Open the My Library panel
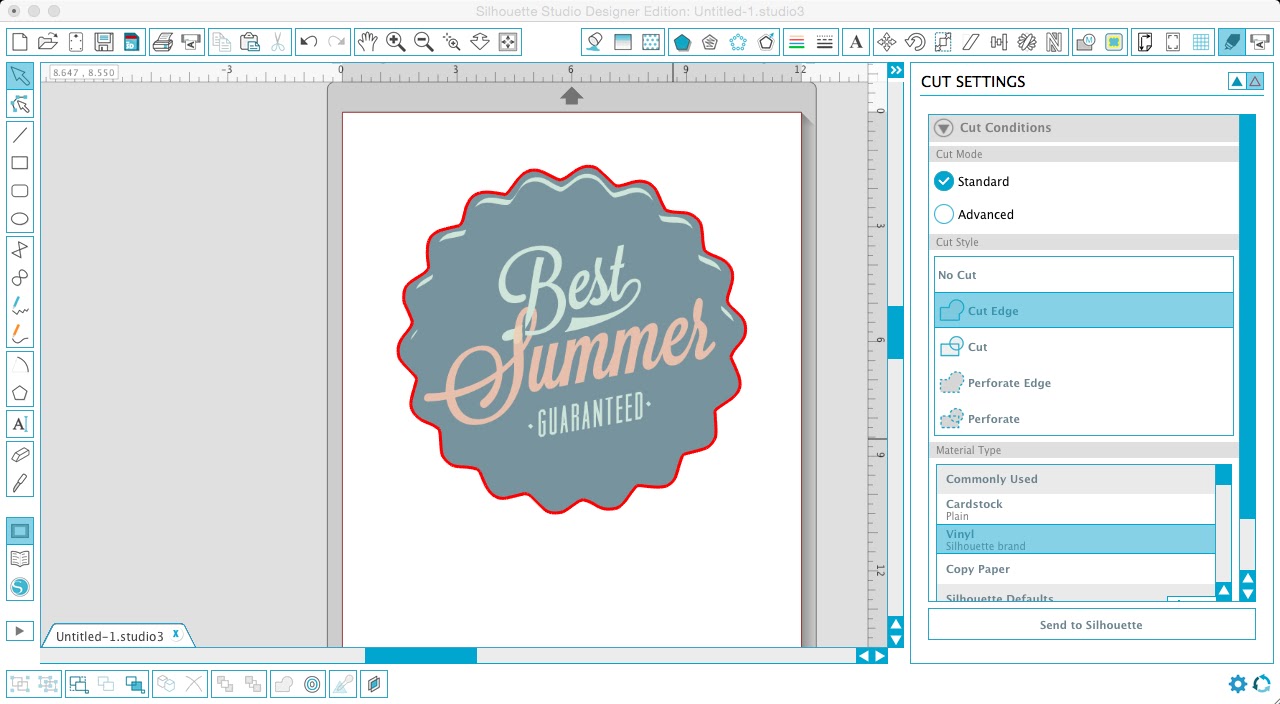Image resolution: width=1280 pixels, height=704 pixels. coord(20,558)
